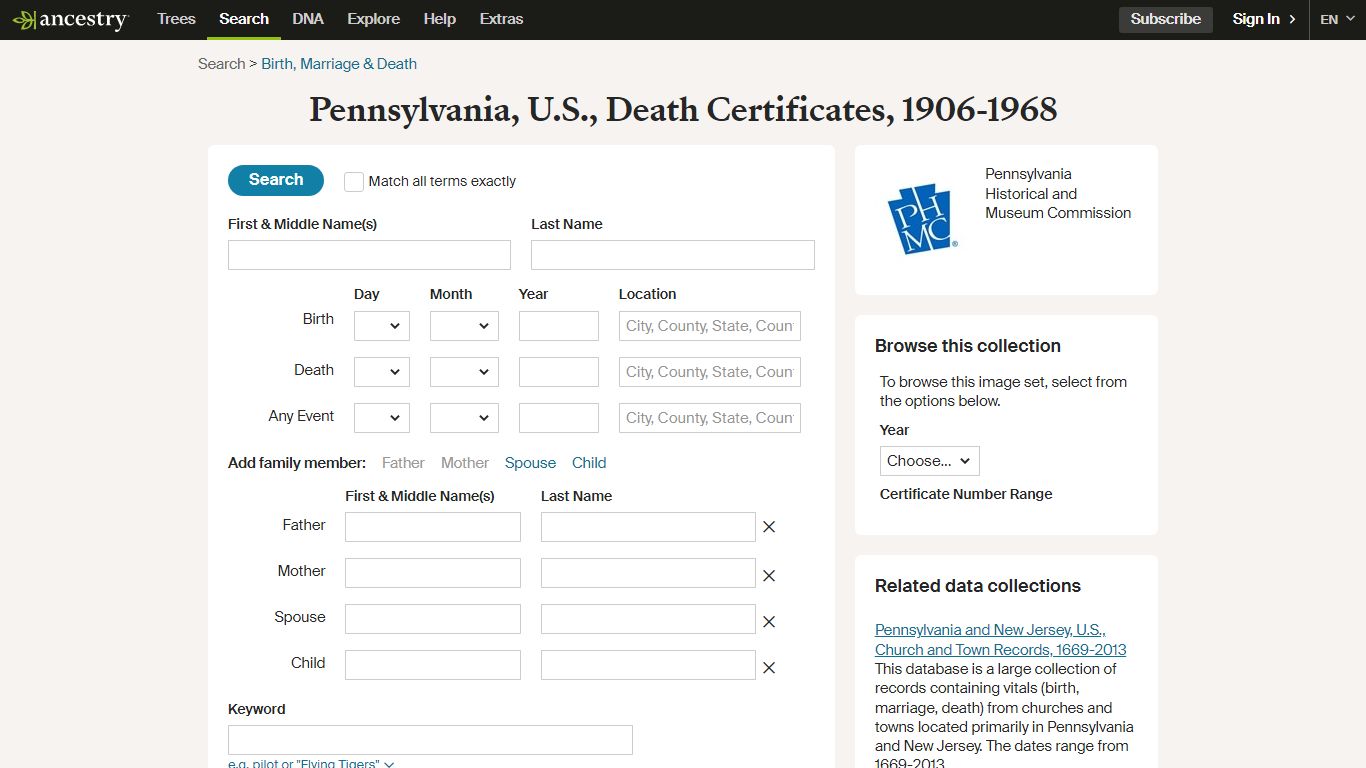Remove the Father row with X

(x=769, y=527)
